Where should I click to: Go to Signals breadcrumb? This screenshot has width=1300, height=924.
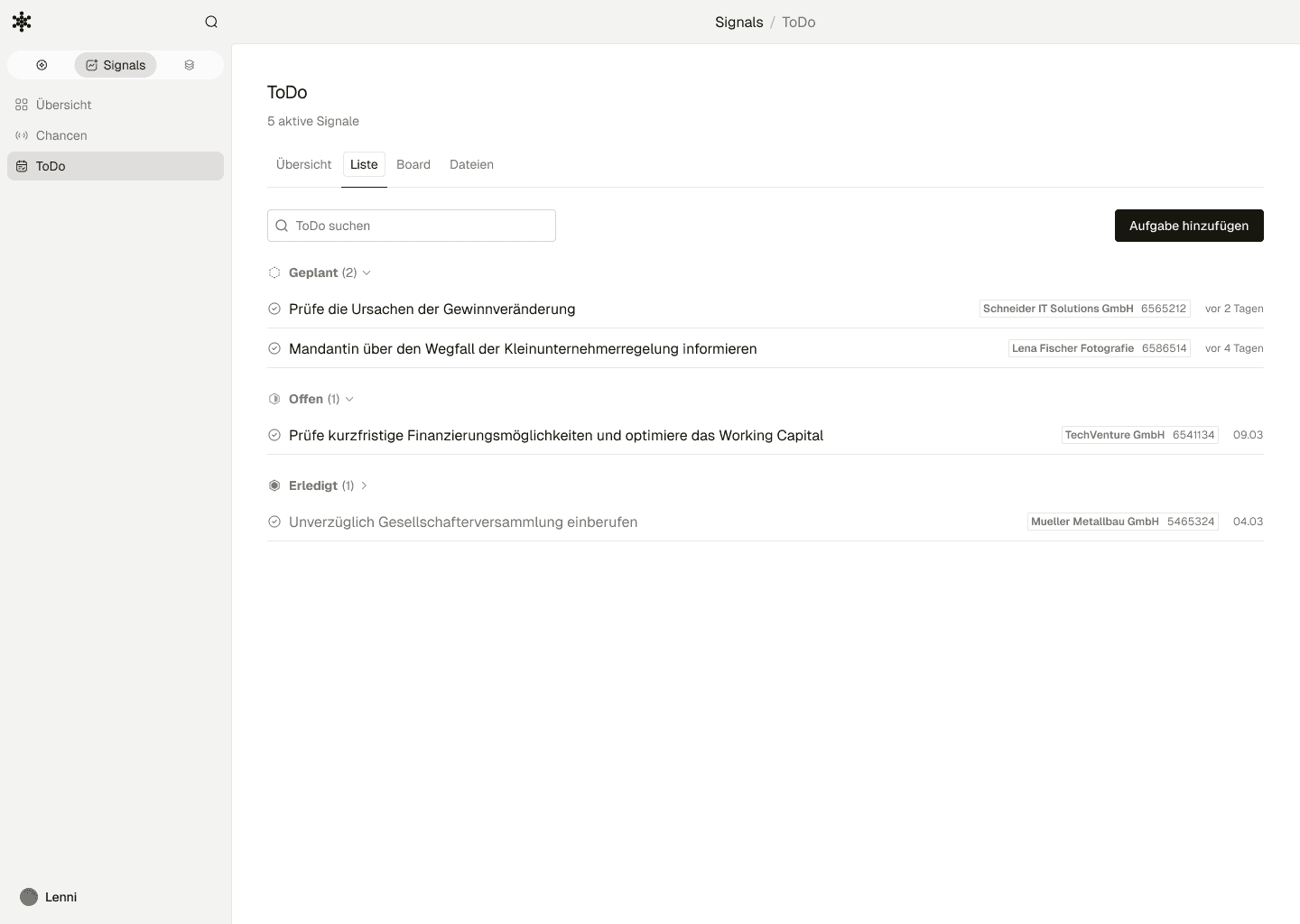(738, 23)
